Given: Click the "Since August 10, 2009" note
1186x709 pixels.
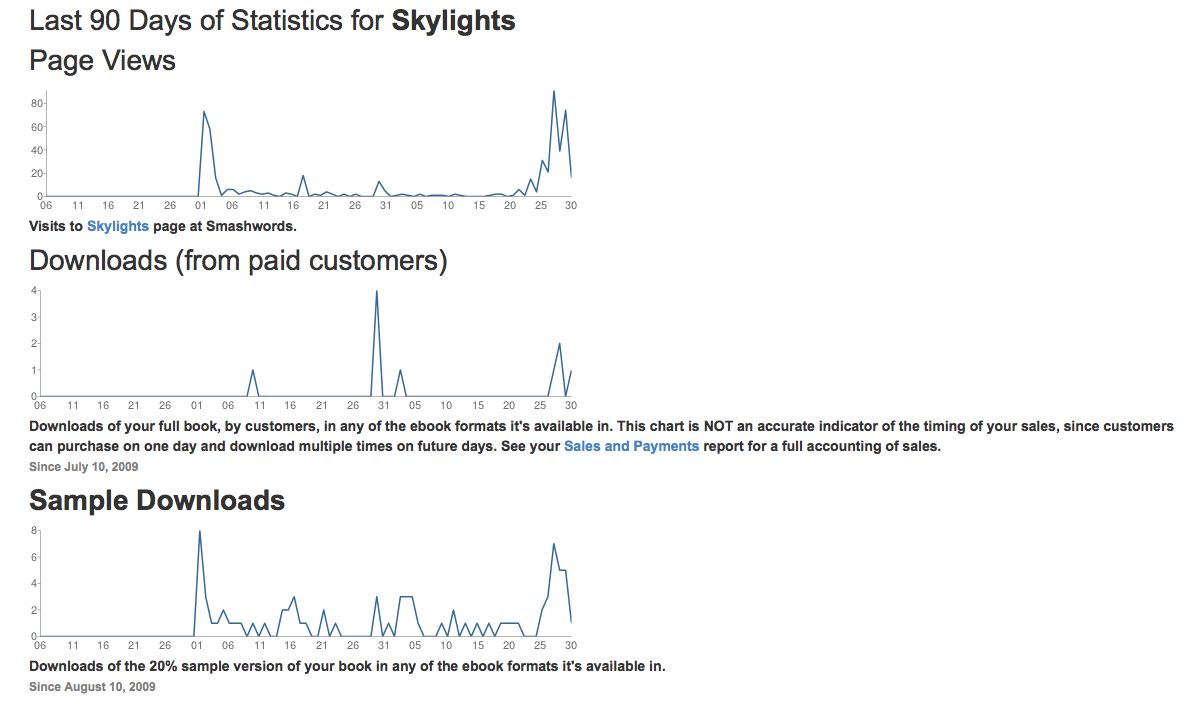Looking at the screenshot, I should click(x=92, y=687).
